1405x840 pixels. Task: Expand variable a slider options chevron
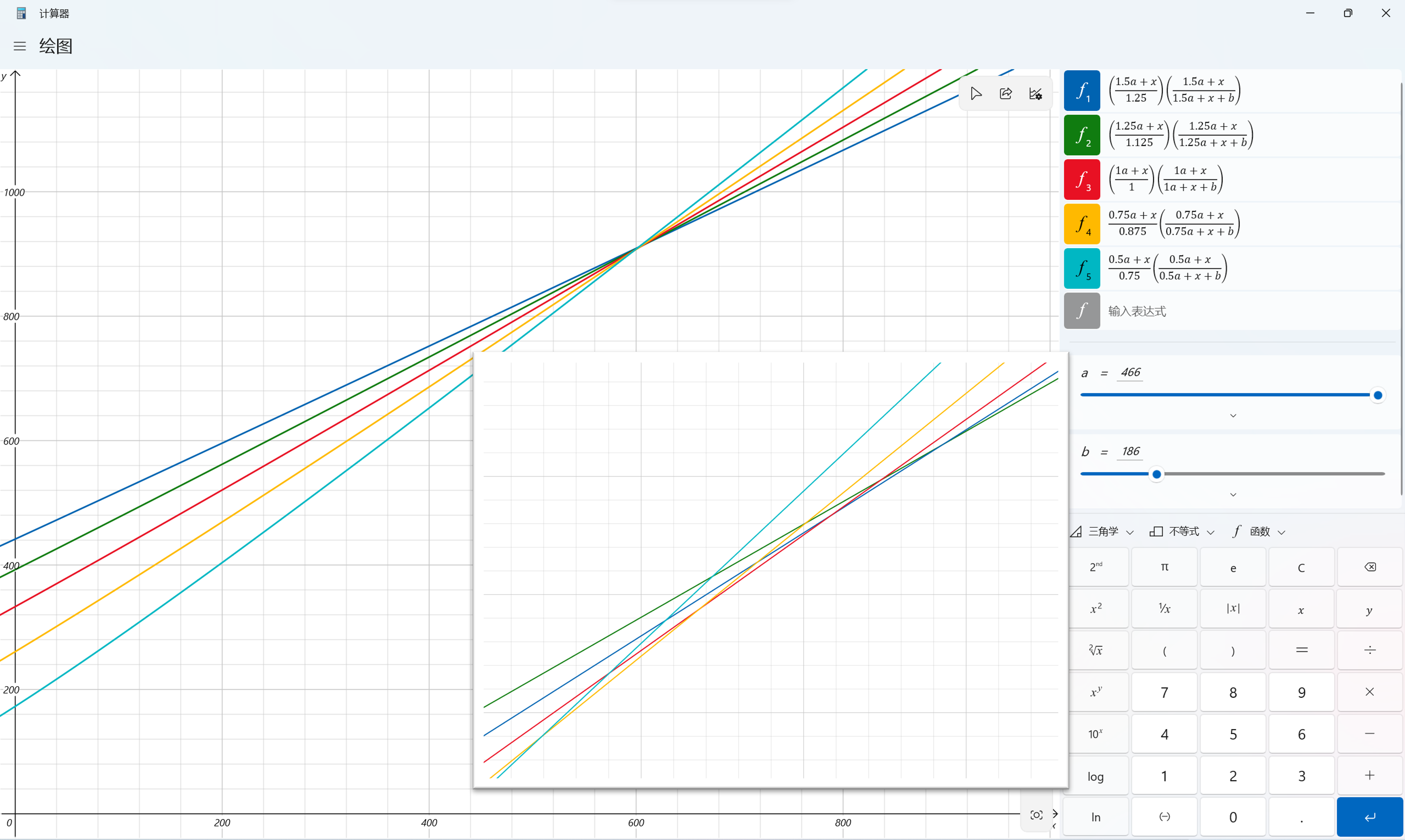tap(1233, 416)
